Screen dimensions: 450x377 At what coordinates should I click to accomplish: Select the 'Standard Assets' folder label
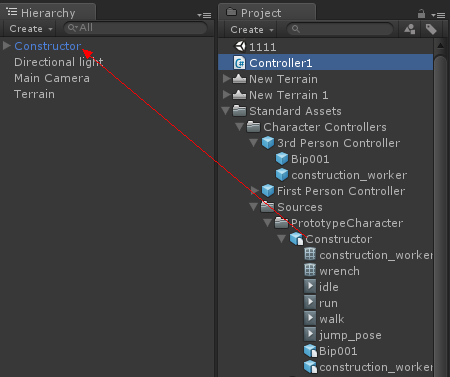(x=295, y=111)
